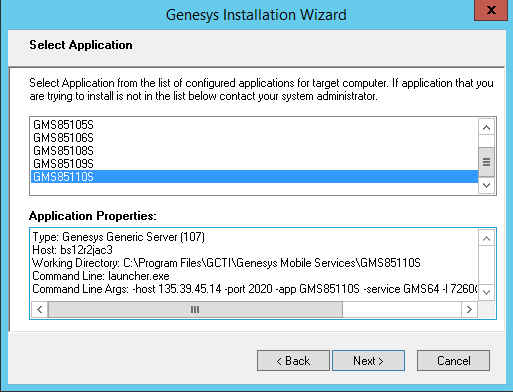Click the horizontal scrollbar thumb in Application Properties

coord(195,309)
